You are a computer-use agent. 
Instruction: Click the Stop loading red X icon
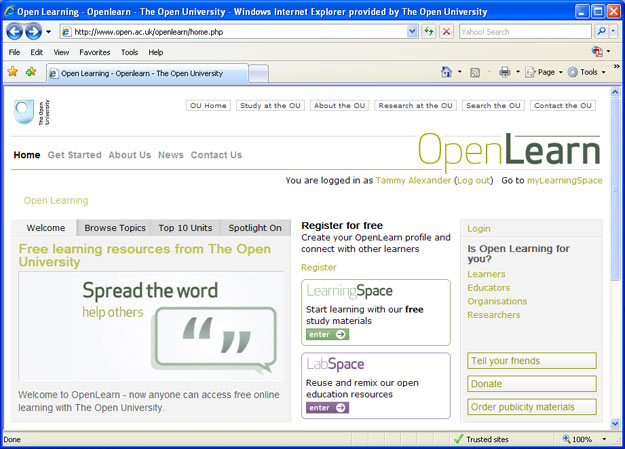446,32
